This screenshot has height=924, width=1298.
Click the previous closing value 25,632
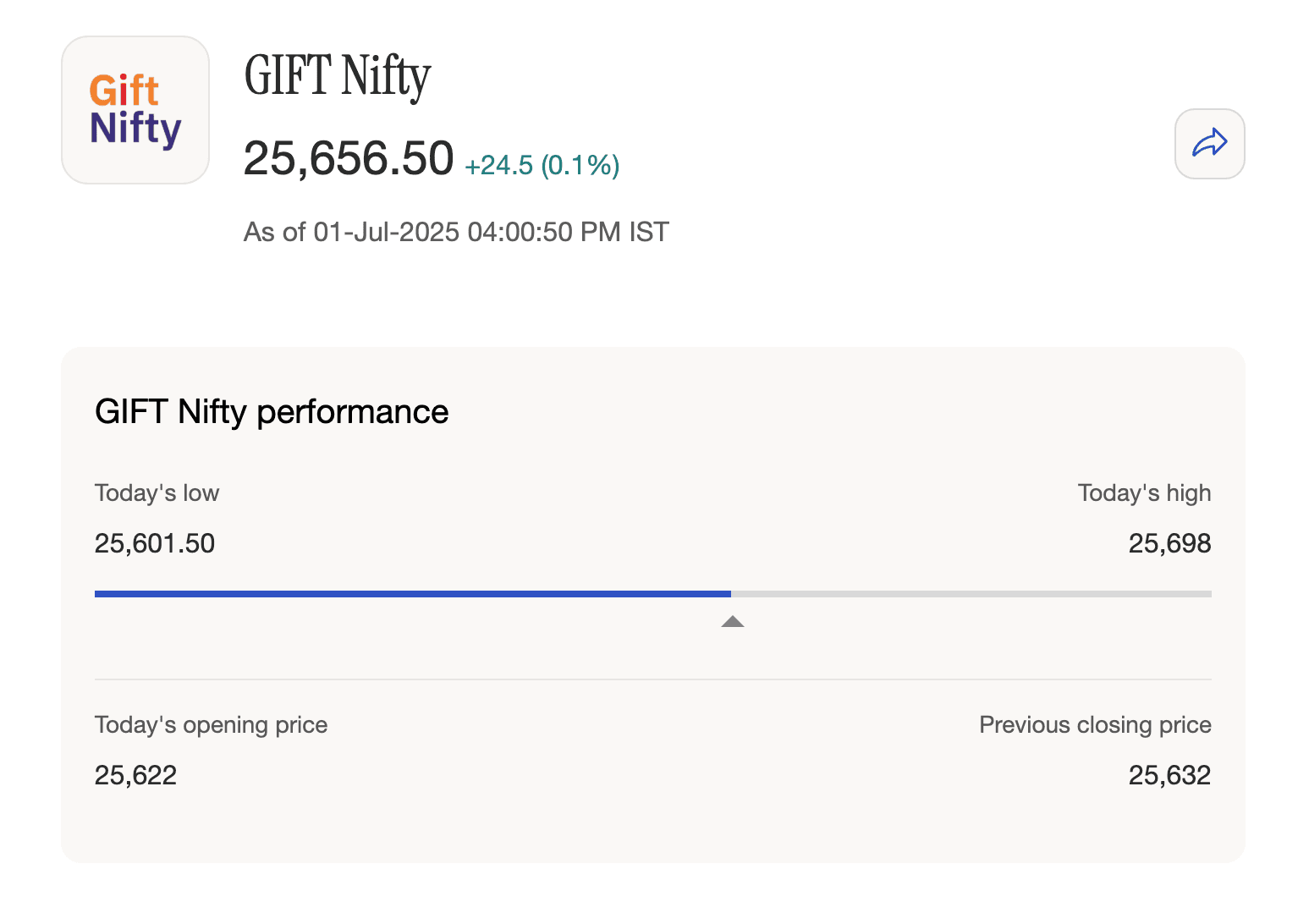tap(1169, 775)
